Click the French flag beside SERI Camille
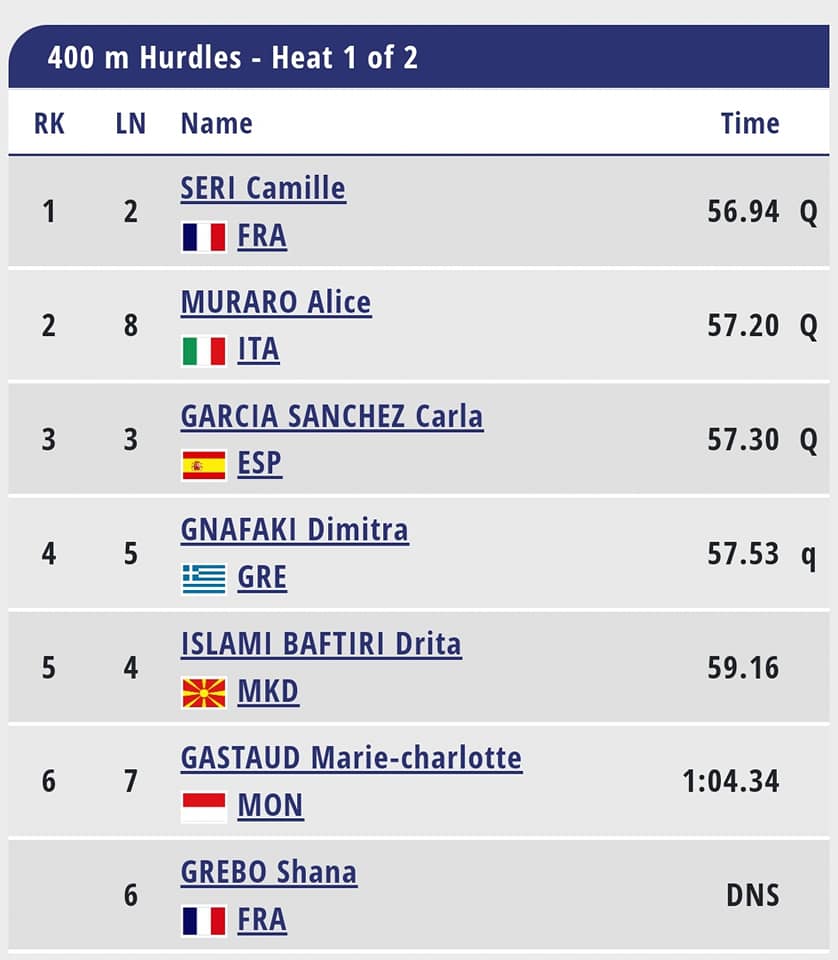Viewport: 838px width, 960px height. (204, 237)
